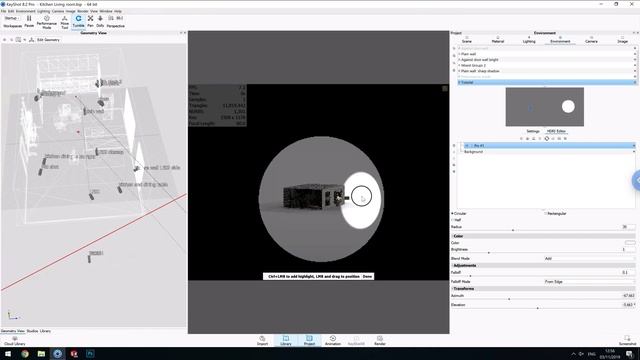
Task: Switch to the Lighting tab
Action: [x=529, y=40]
